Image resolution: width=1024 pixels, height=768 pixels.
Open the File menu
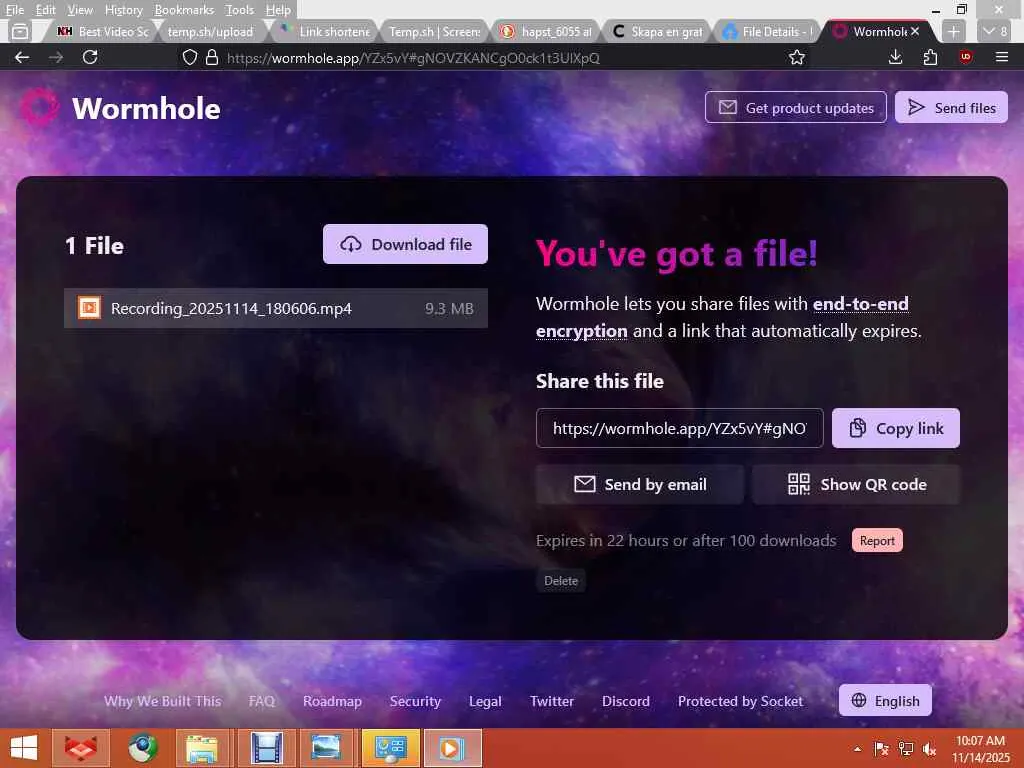[14, 9]
